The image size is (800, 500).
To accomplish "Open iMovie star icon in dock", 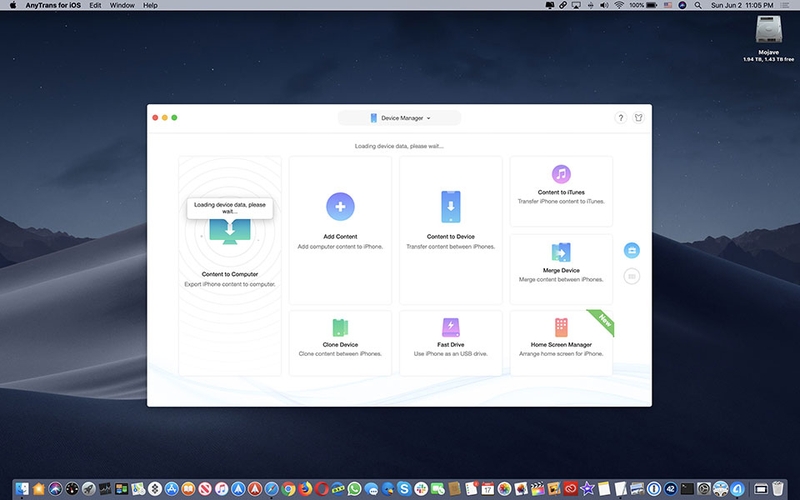I will [587, 489].
